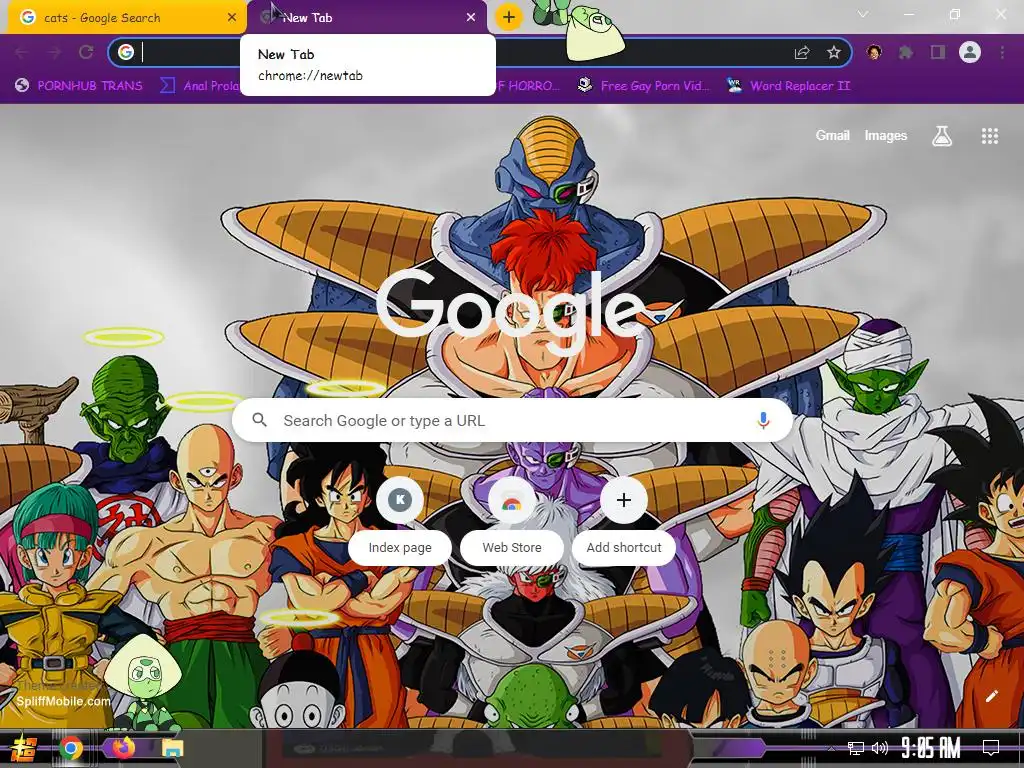Open Chrome from the taskbar
1024x768 pixels.
[71, 748]
